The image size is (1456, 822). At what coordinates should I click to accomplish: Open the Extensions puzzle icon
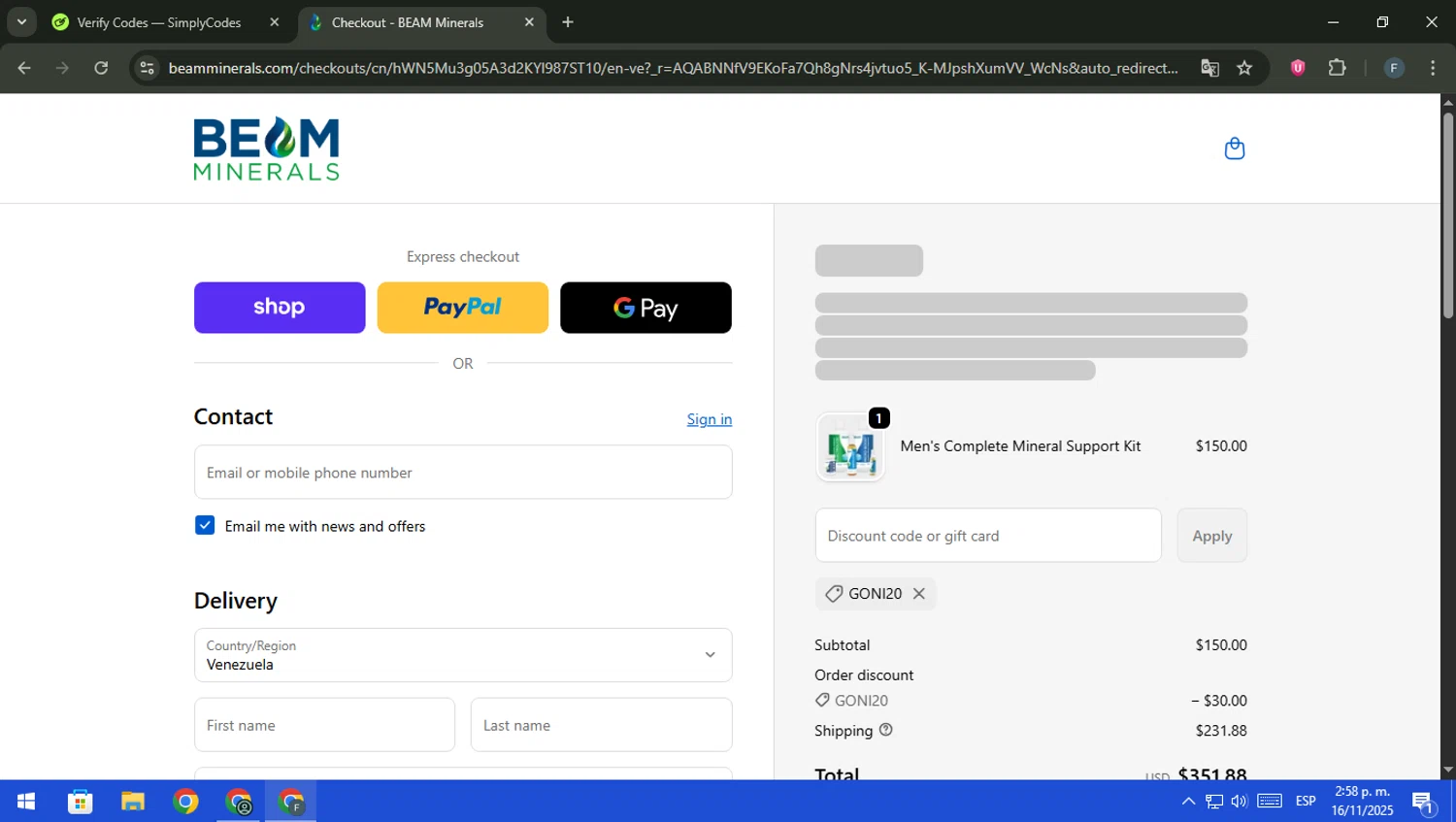[1338, 68]
